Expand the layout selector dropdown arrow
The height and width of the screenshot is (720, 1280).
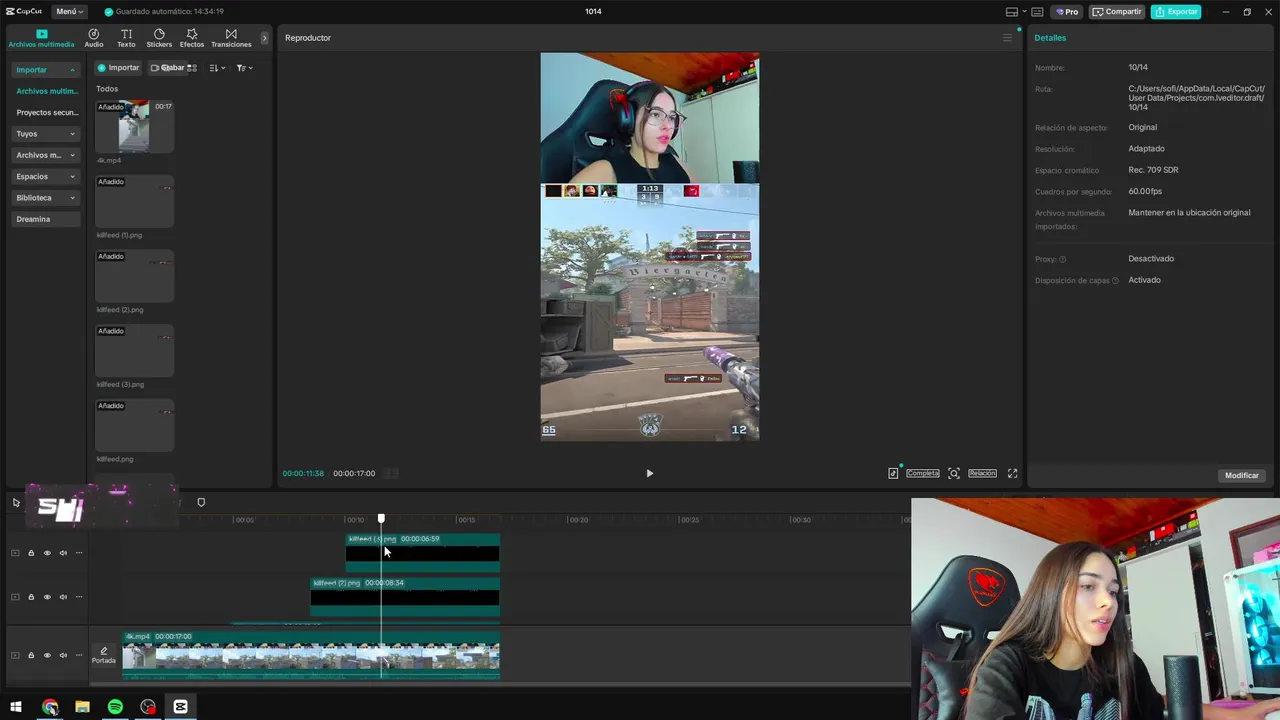point(1024,12)
